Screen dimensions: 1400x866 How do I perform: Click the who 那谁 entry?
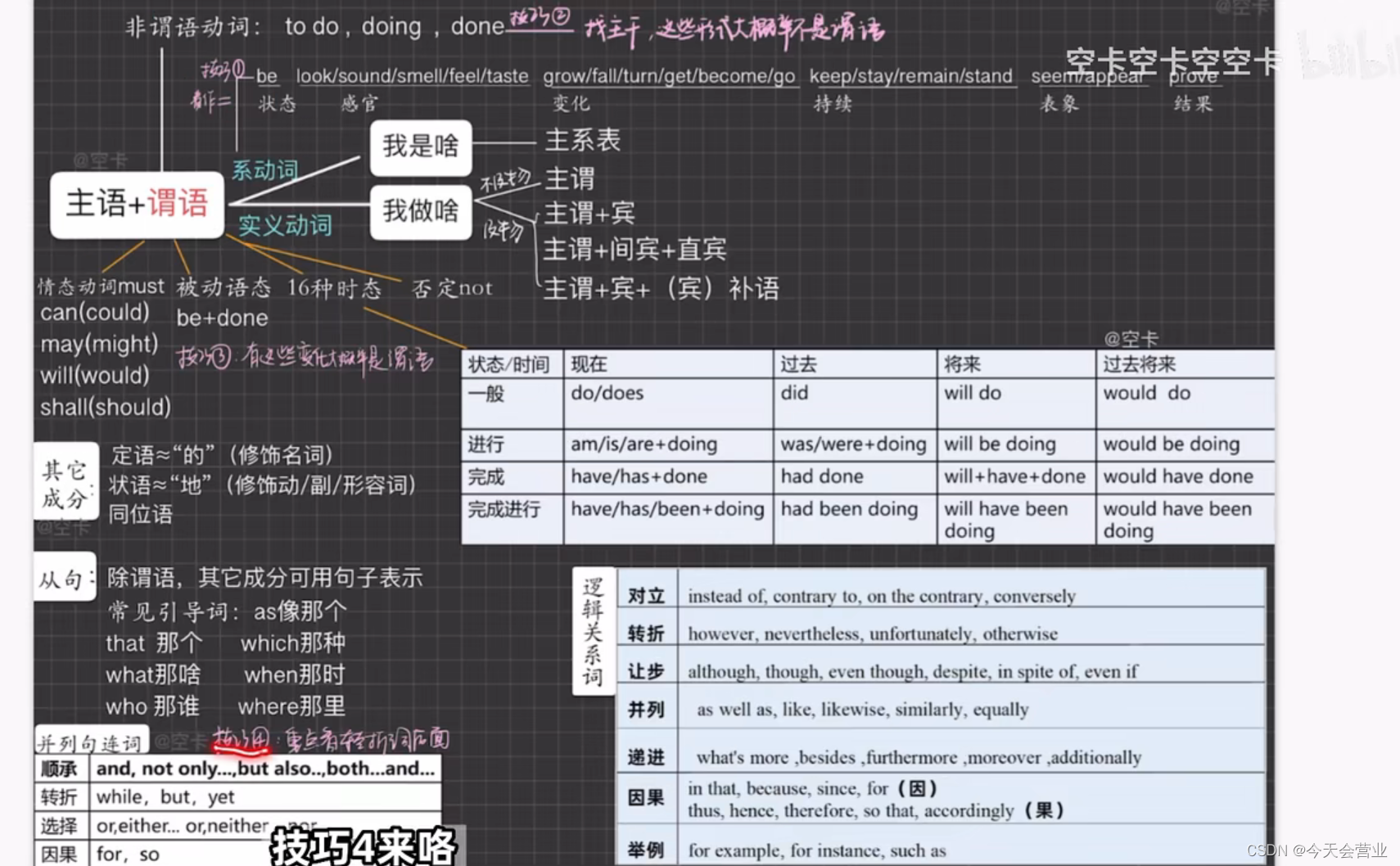pos(152,706)
